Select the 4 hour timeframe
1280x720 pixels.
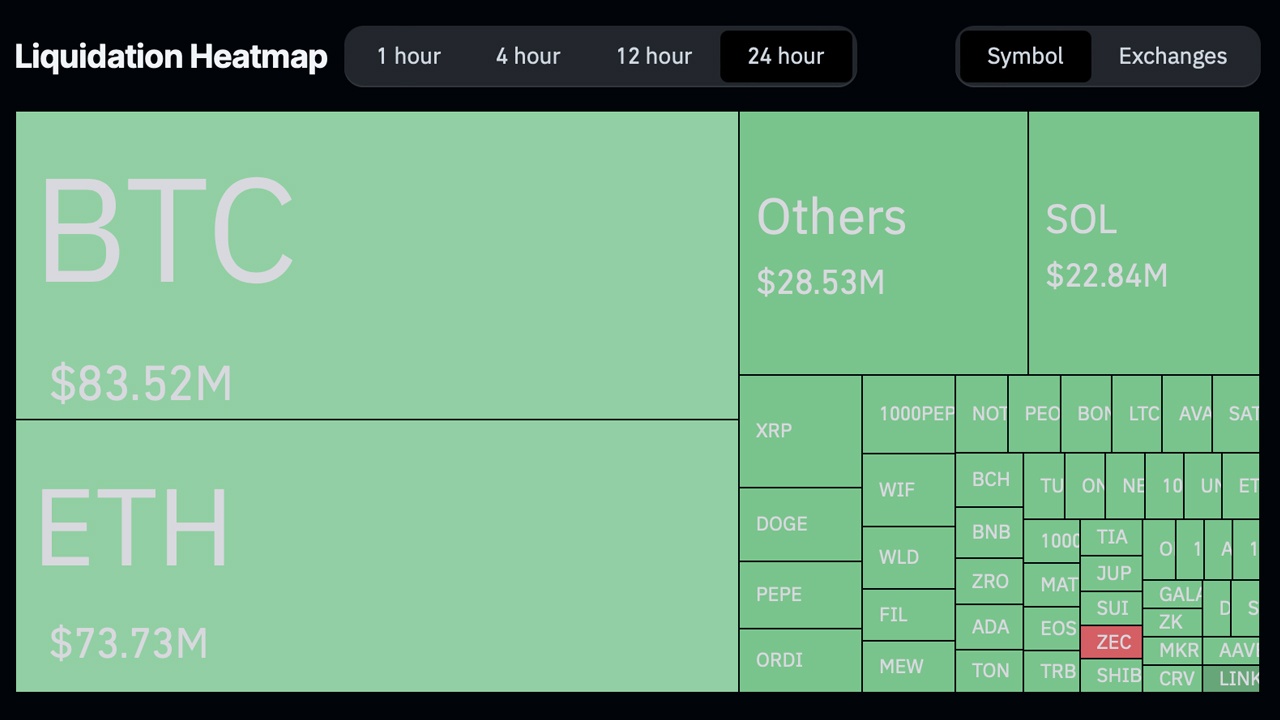528,56
